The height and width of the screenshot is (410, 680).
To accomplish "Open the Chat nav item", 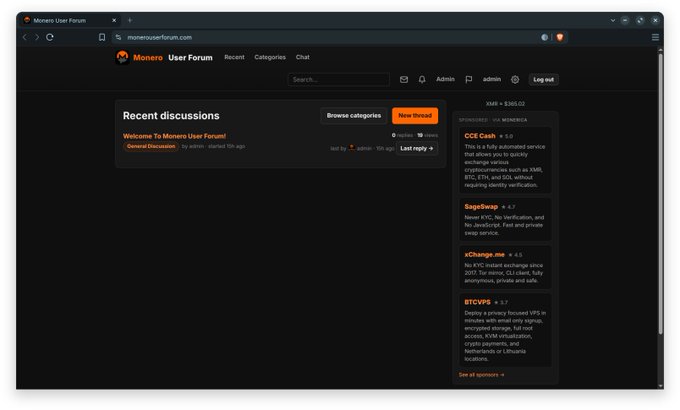I will pos(302,57).
